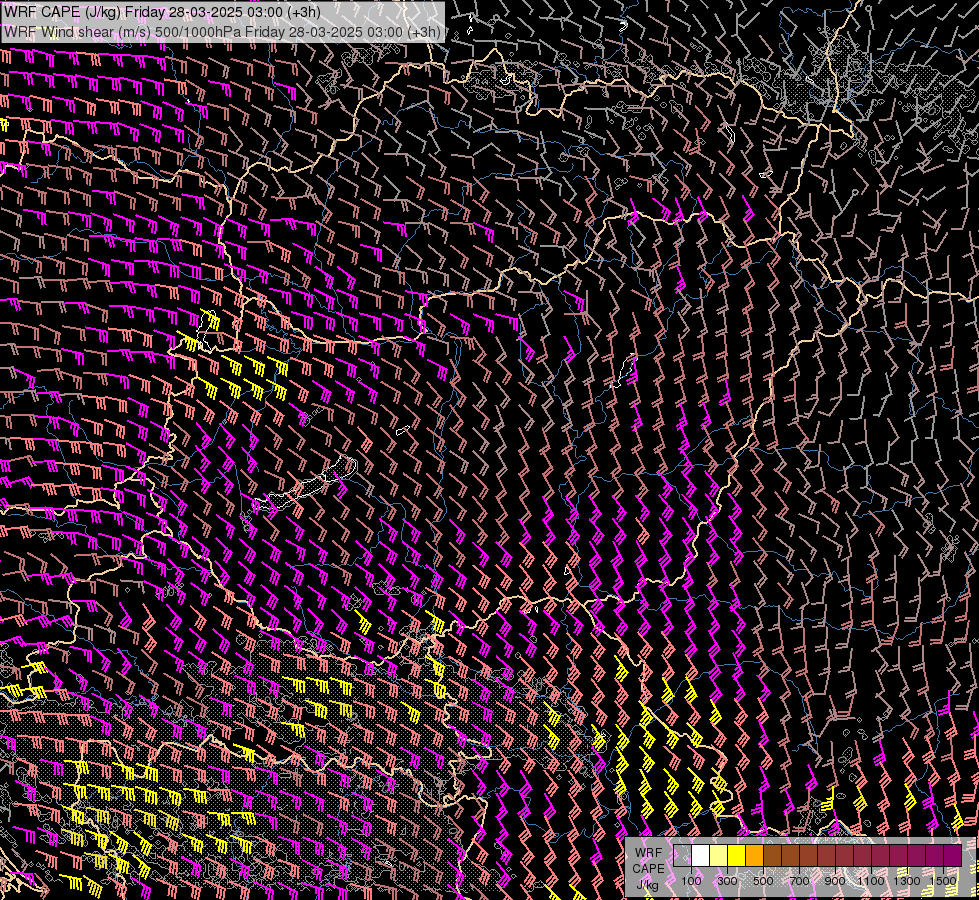Click the '300' legend value label
The image size is (979, 900).
pos(727,881)
